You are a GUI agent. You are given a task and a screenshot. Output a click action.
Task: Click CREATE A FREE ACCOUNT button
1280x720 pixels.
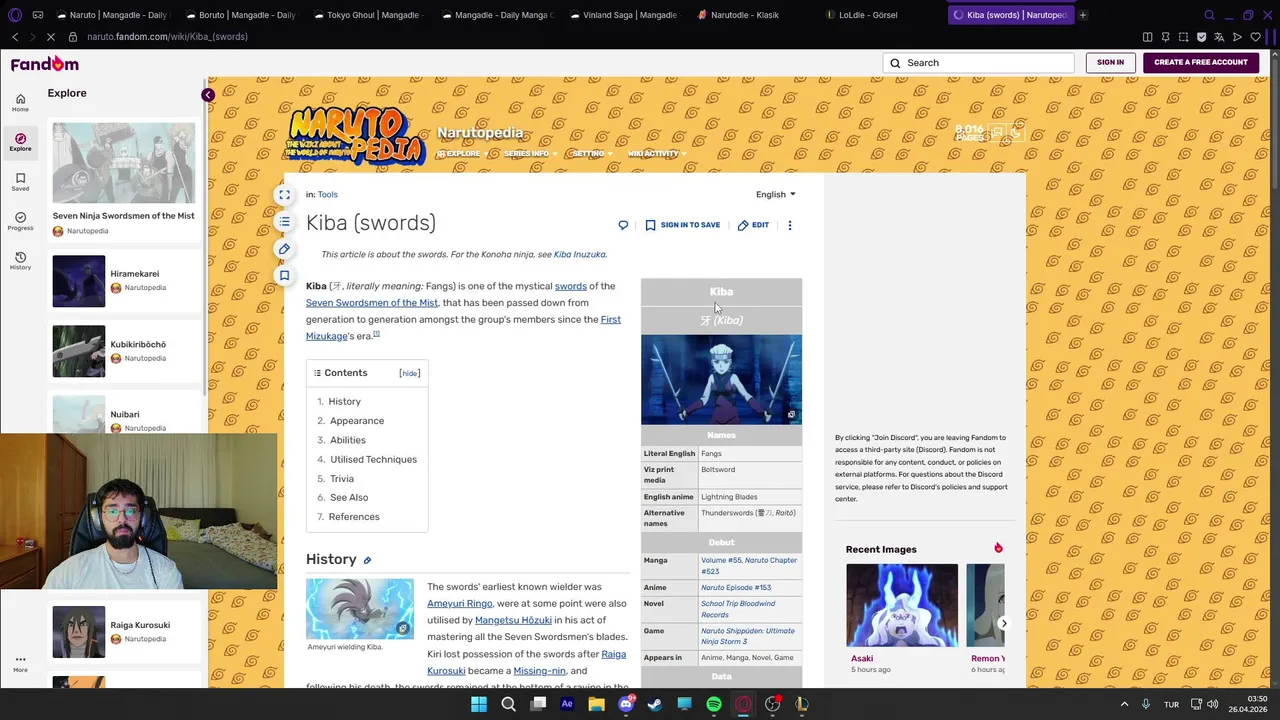1201,63
